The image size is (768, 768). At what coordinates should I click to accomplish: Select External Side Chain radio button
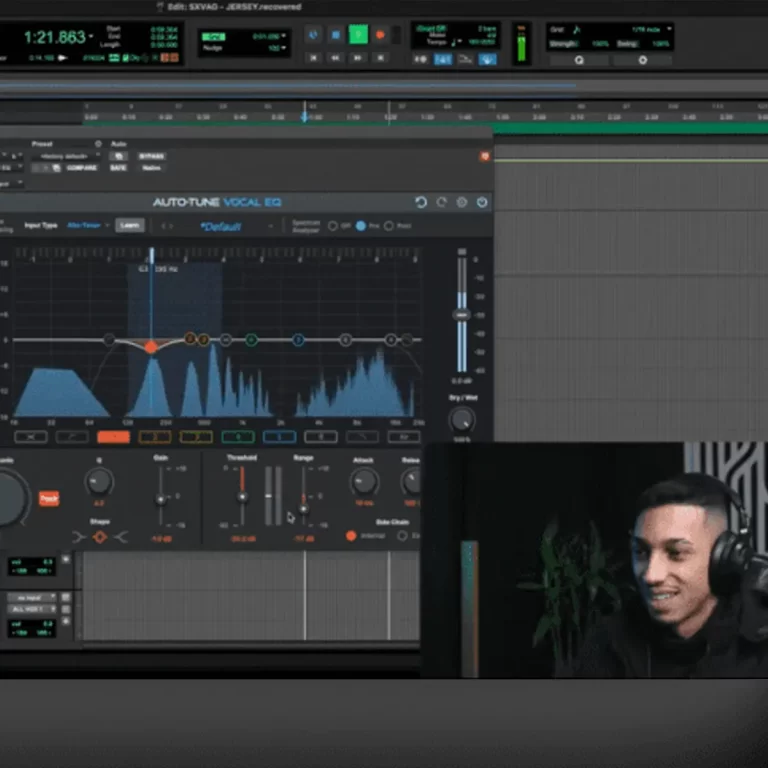[x=402, y=536]
